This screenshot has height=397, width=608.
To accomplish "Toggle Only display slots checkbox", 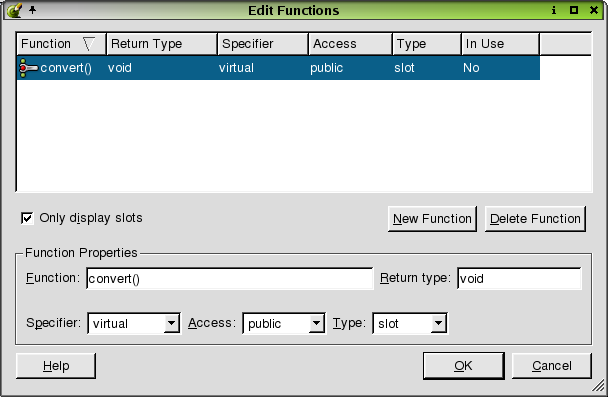I will [x=27, y=218].
